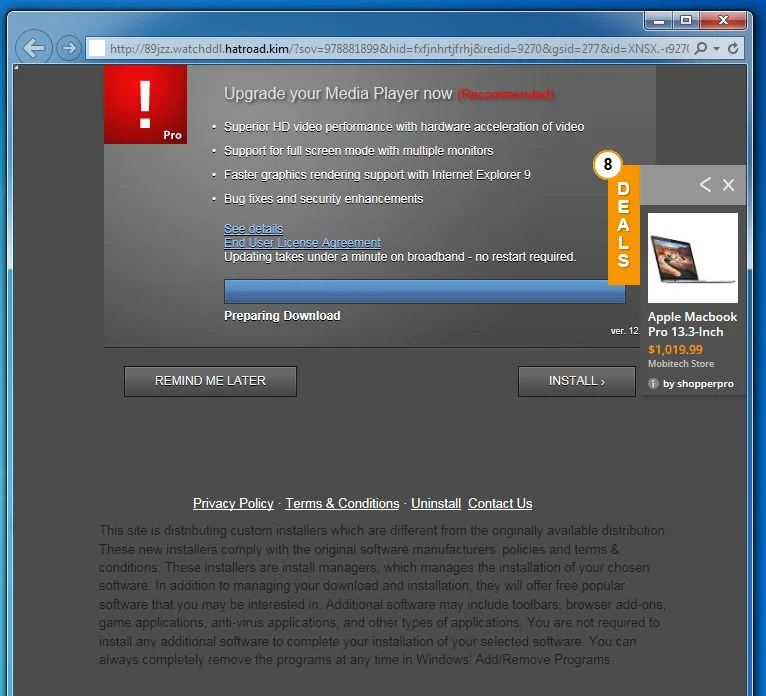The width and height of the screenshot is (766, 696).
Task: Collapse the deals panel with the left chevron
Action: [705, 185]
